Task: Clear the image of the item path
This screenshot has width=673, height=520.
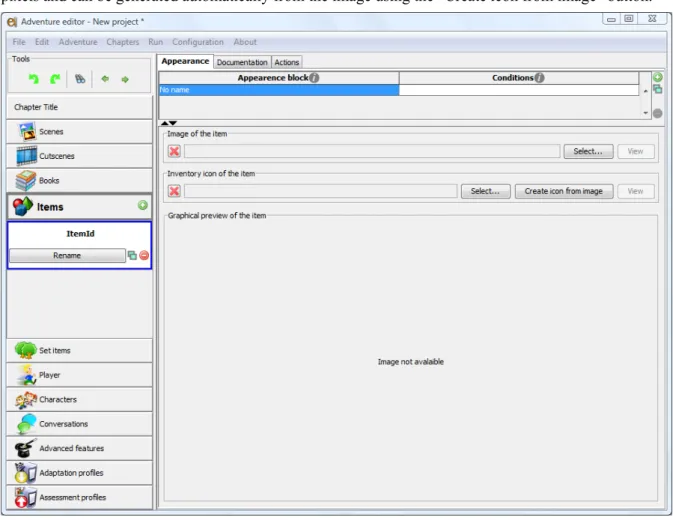Action: pos(174,151)
